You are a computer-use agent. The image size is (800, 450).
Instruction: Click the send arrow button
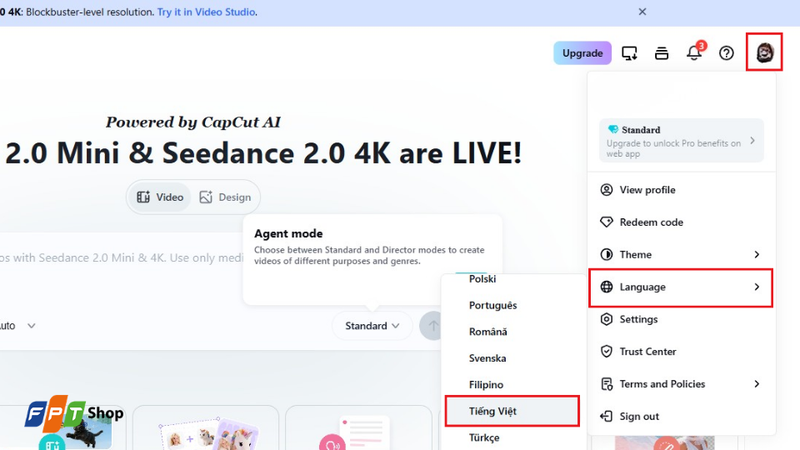click(x=432, y=326)
